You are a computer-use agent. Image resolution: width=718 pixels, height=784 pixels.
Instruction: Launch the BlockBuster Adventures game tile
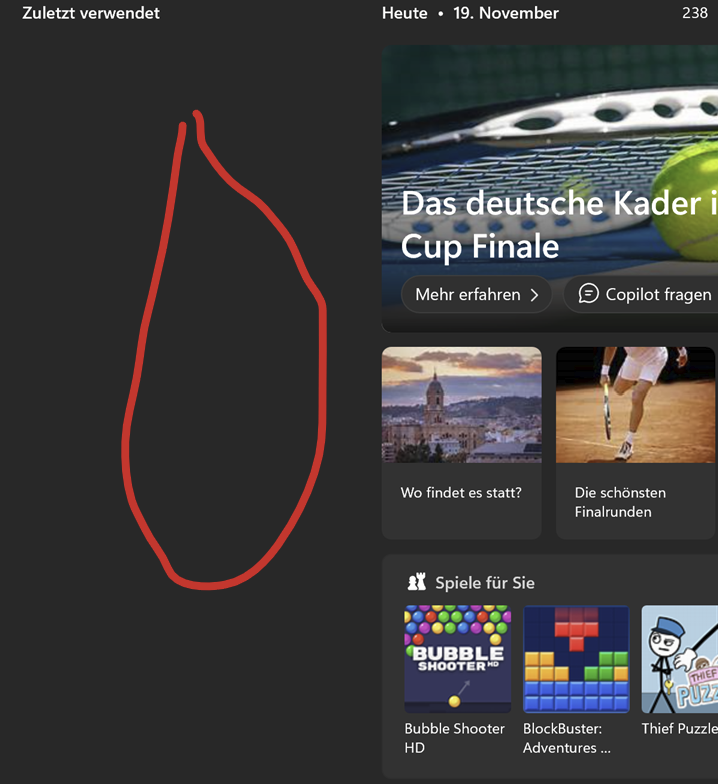[x=576, y=658]
